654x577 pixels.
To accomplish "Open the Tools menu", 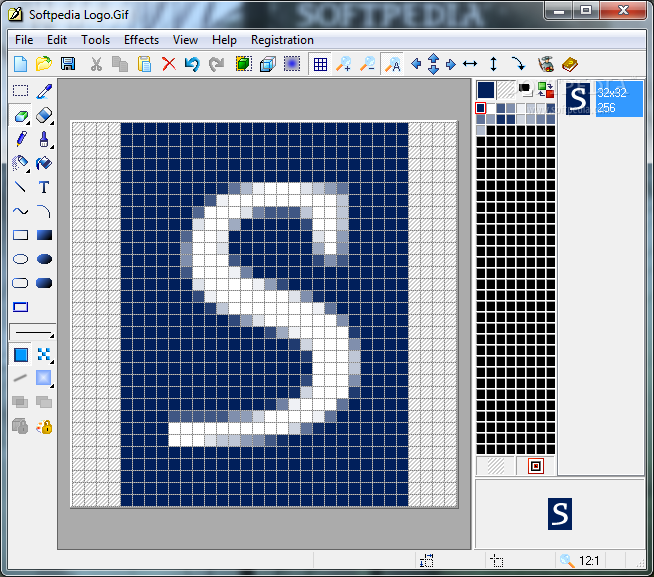I will (96, 40).
